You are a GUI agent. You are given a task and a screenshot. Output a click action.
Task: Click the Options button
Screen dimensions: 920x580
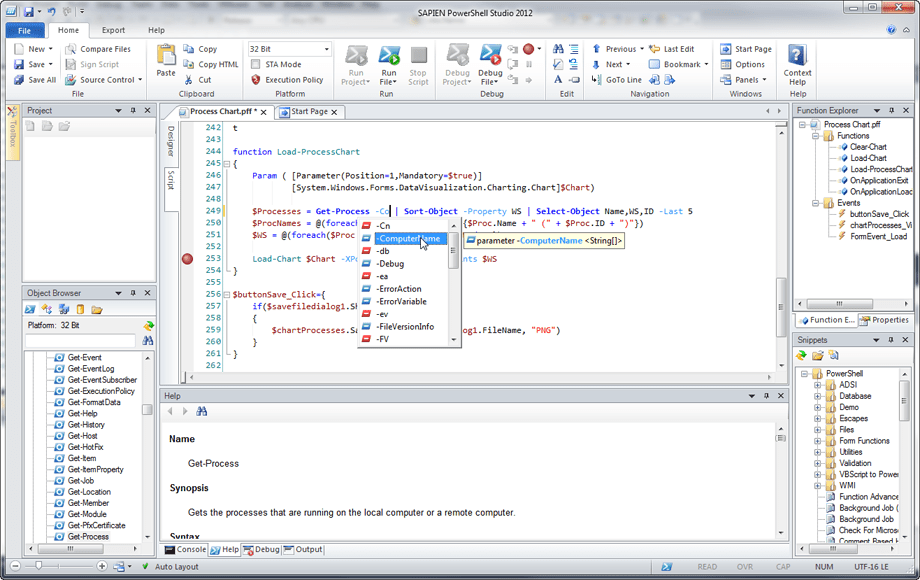point(749,64)
